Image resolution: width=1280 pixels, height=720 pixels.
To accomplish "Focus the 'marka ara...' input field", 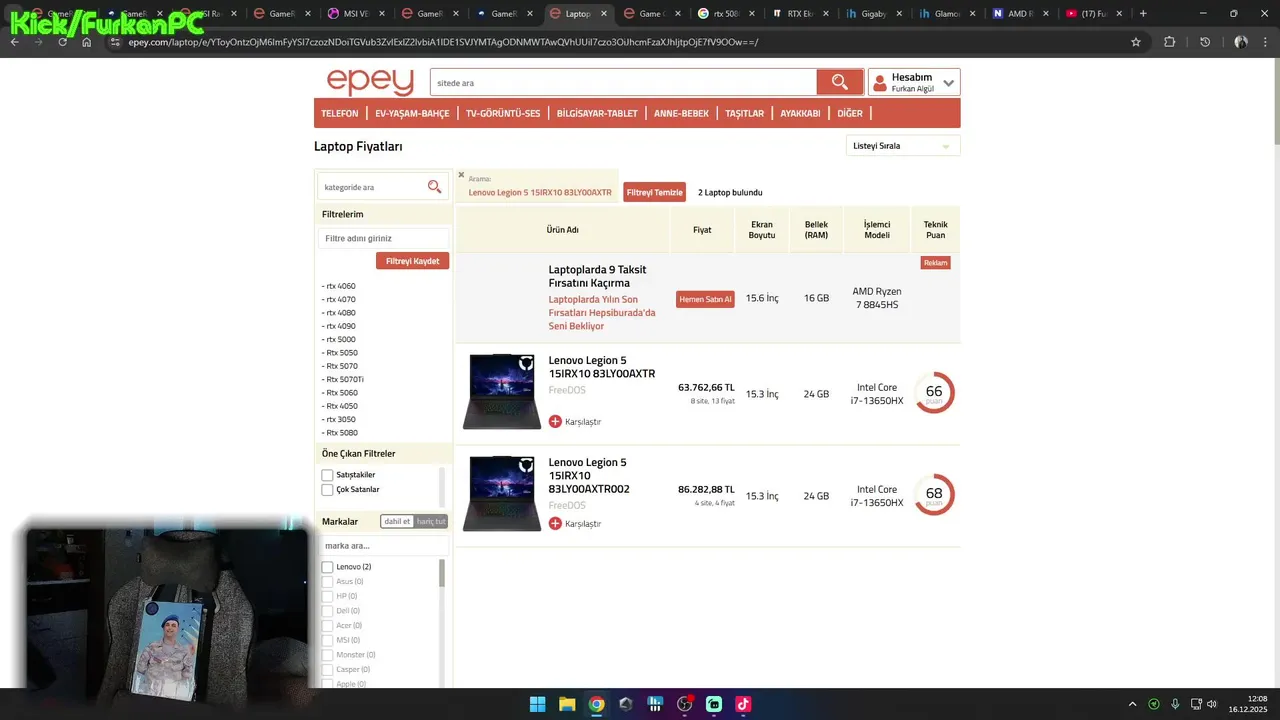I will pos(383,545).
